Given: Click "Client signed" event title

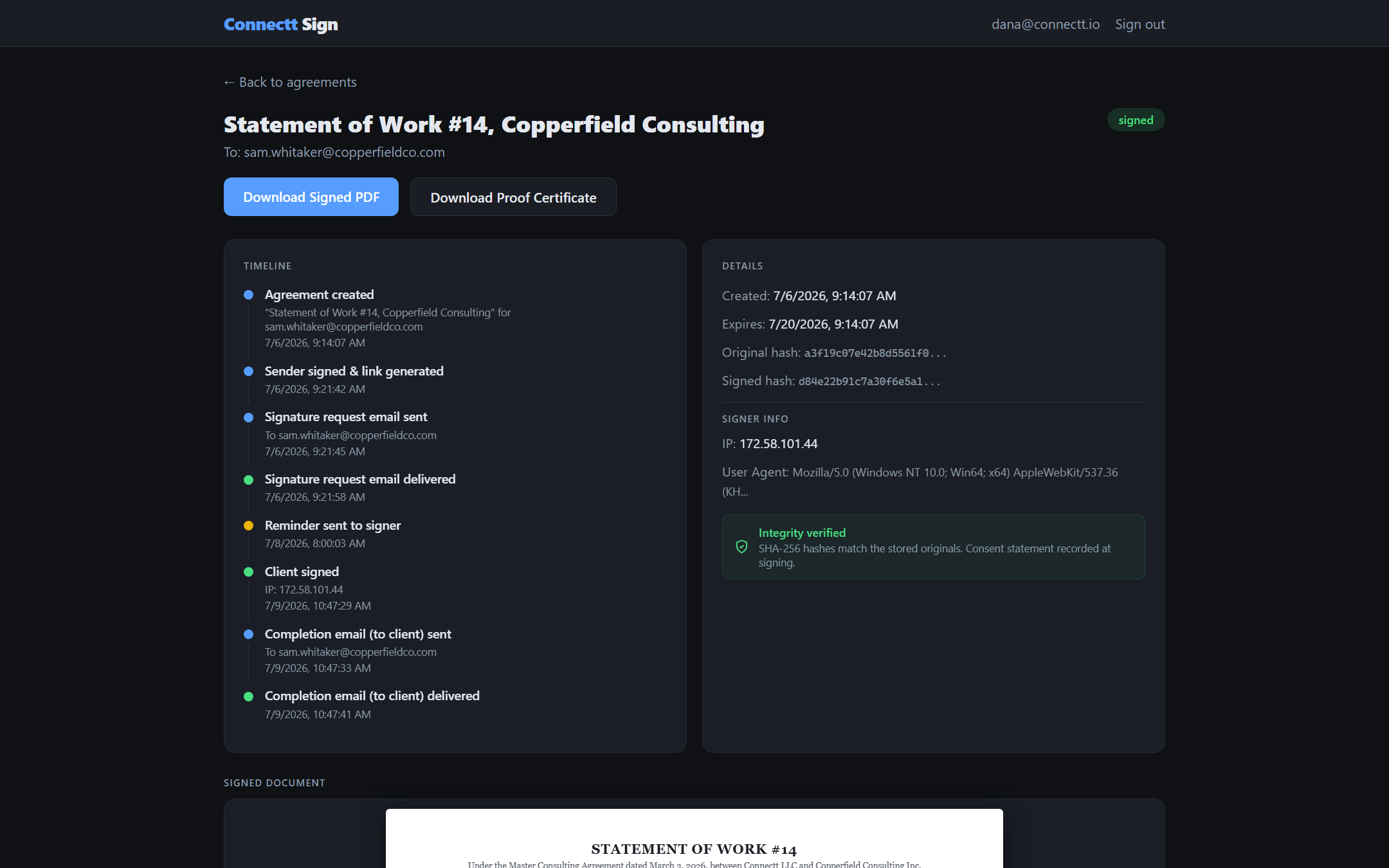Looking at the screenshot, I should click(x=302, y=572).
